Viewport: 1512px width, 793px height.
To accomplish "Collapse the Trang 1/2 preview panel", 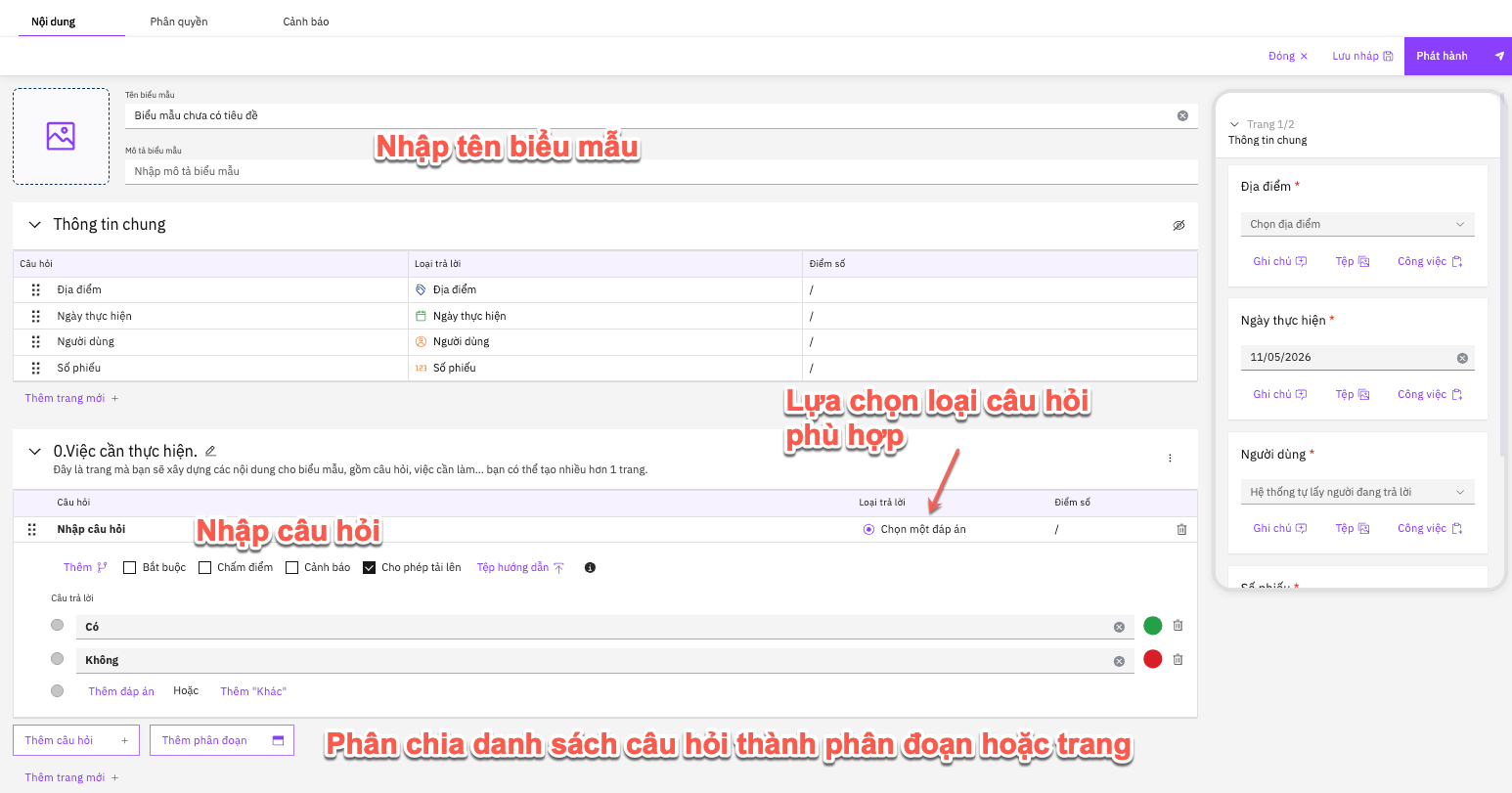I will (x=1234, y=125).
